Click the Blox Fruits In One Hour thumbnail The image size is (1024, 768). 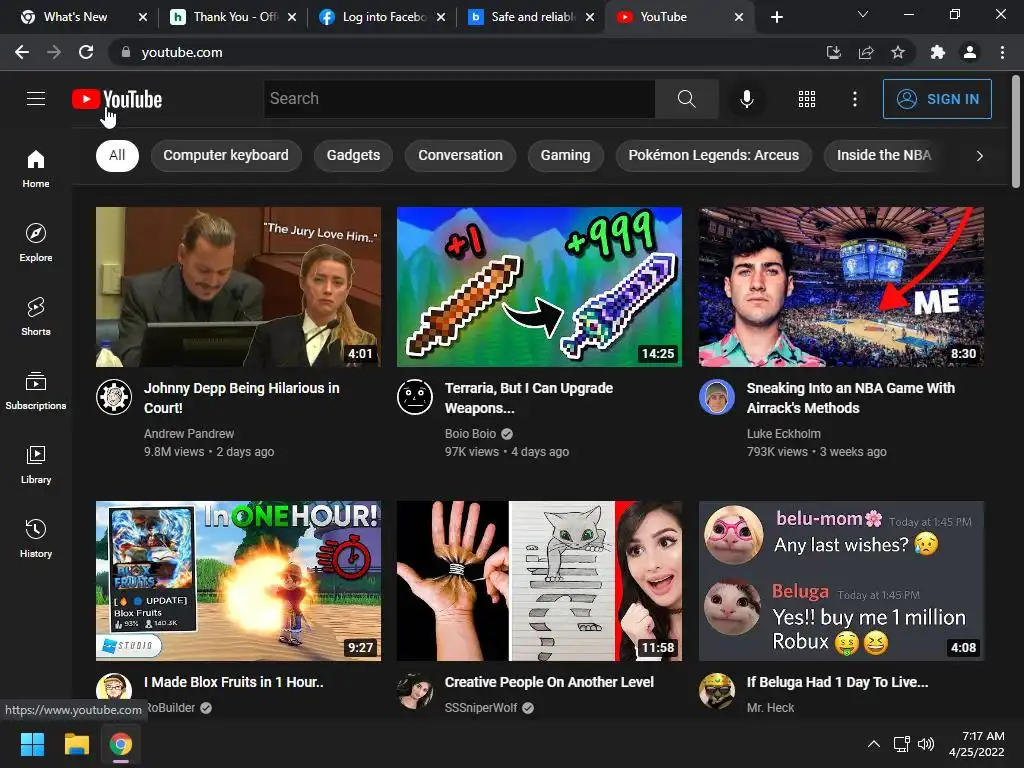(238, 581)
